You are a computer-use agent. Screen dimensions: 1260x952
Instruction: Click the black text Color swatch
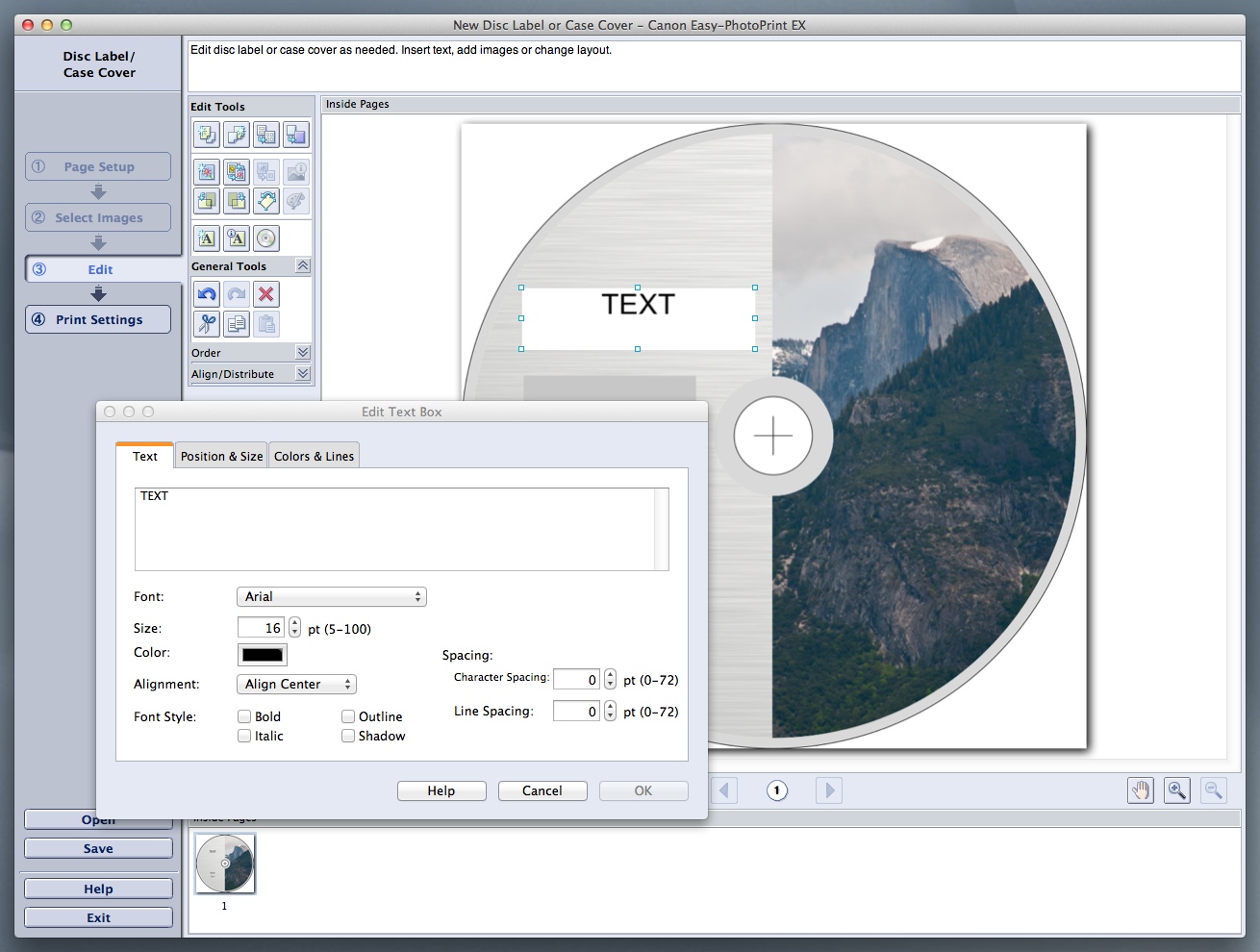262,655
